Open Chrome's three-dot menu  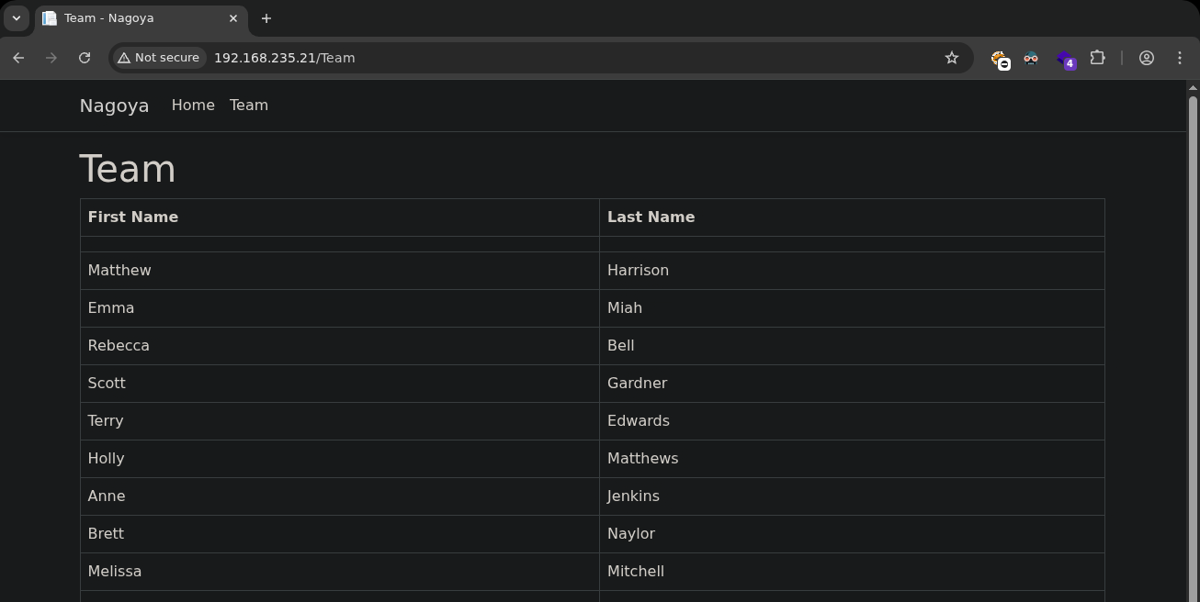[1180, 58]
